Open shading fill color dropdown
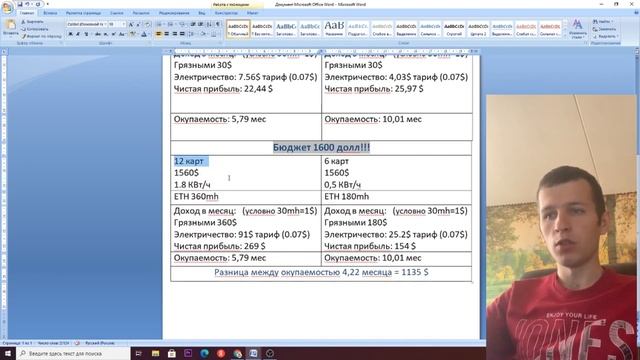This screenshot has height=360, width=640. pos(203,34)
